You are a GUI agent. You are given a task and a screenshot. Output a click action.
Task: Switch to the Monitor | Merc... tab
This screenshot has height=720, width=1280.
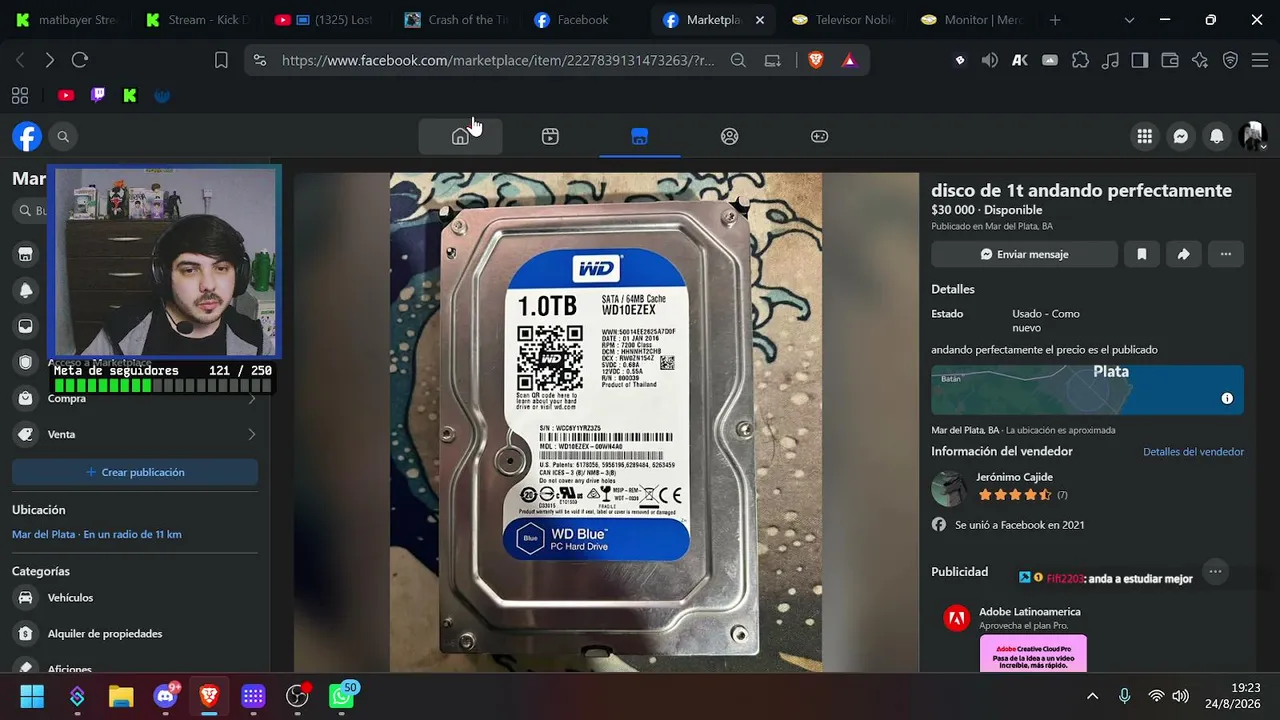click(971, 20)
